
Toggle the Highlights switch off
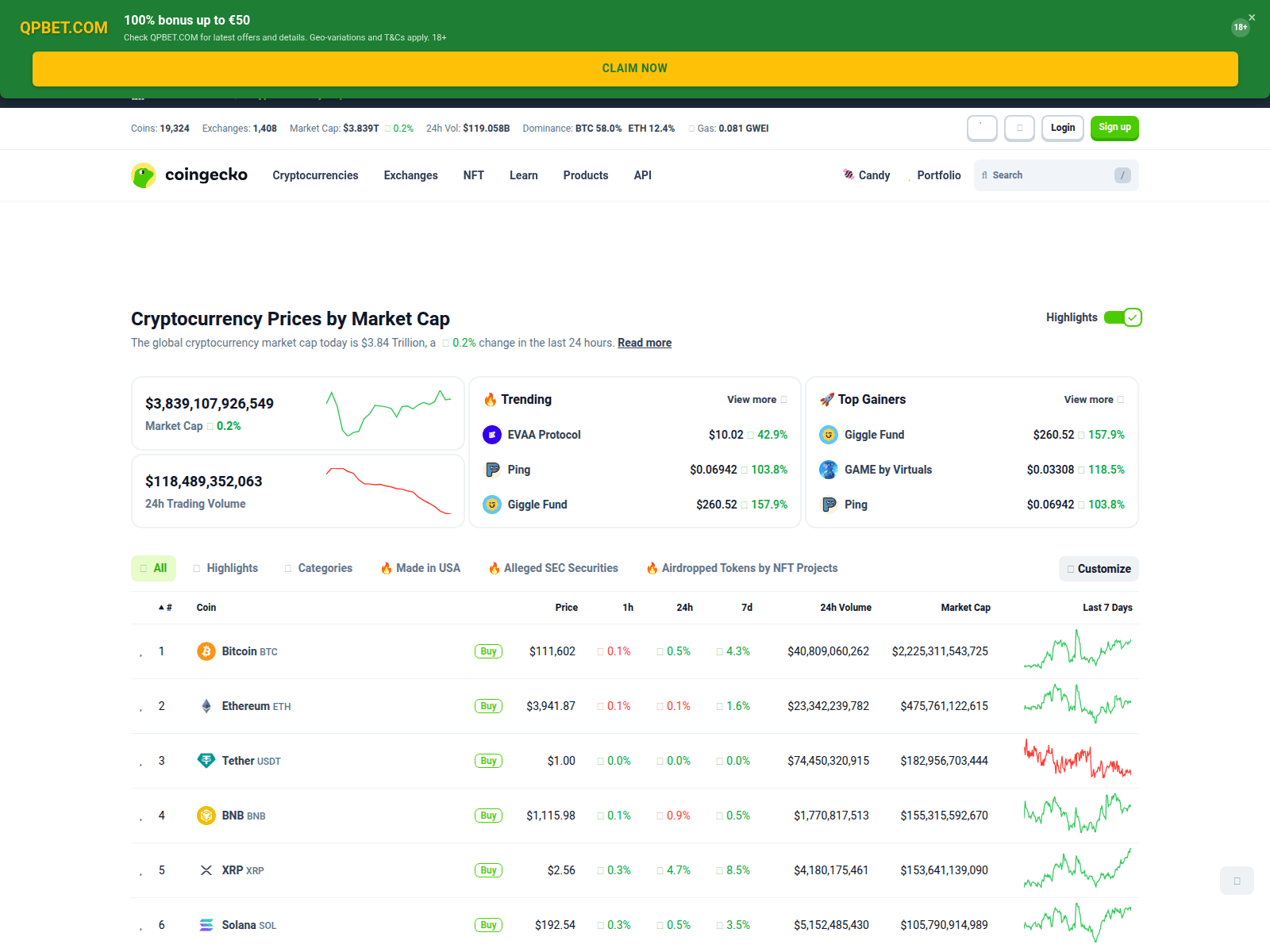pos(1122,317)
